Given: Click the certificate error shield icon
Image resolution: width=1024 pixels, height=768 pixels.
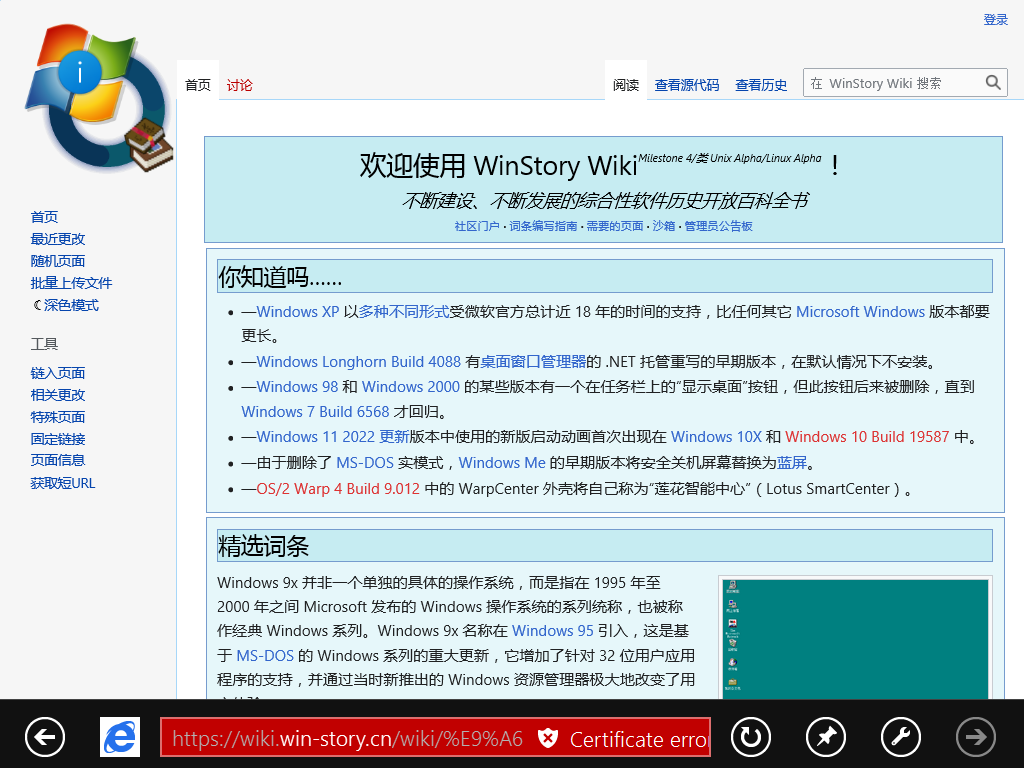Looking at the screenshot, I should [547, 739].
